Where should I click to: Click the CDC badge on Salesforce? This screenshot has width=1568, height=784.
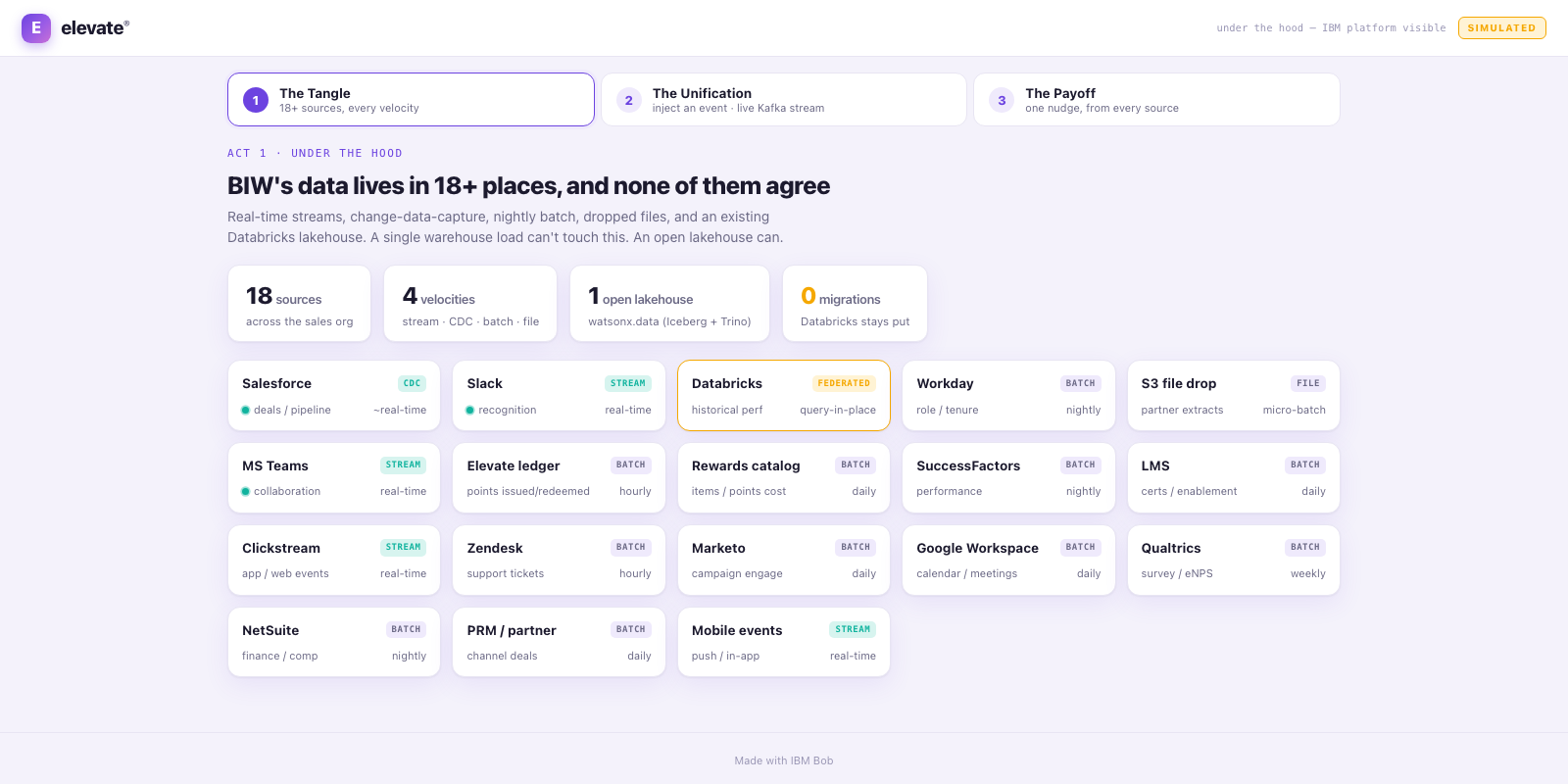[x=412, y=383]
